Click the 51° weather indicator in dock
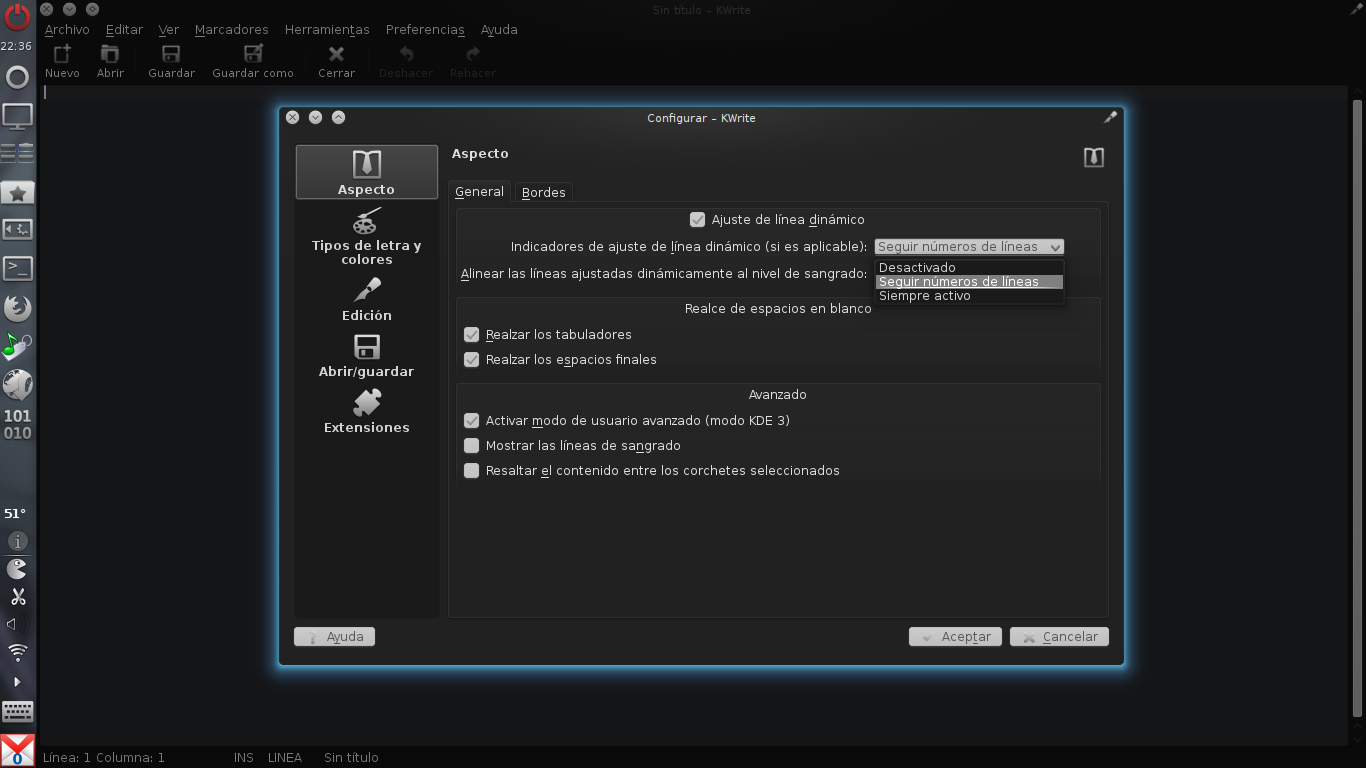This screenshot has width=1366, height=768. tap(15, 513)
